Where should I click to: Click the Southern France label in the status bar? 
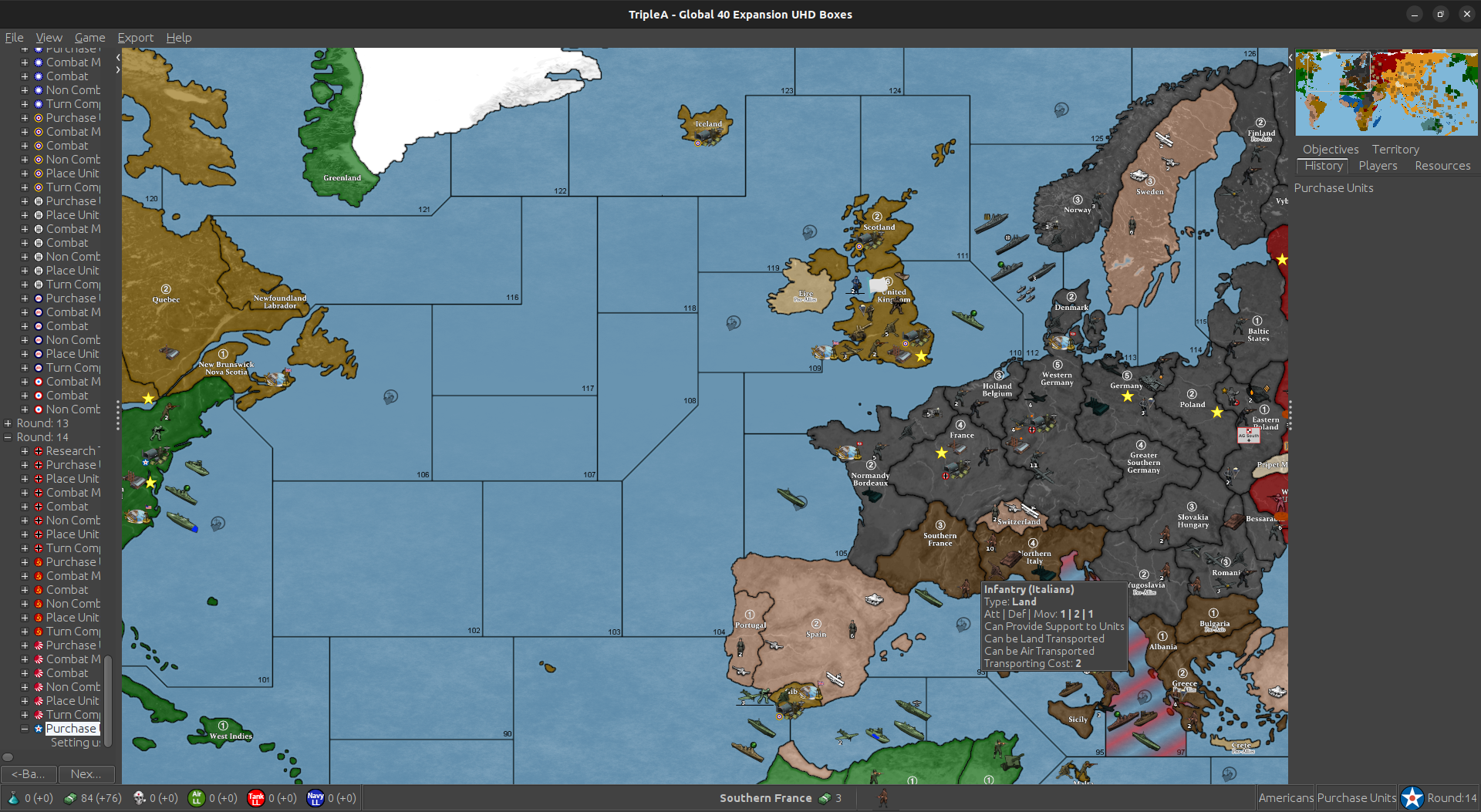765,798
